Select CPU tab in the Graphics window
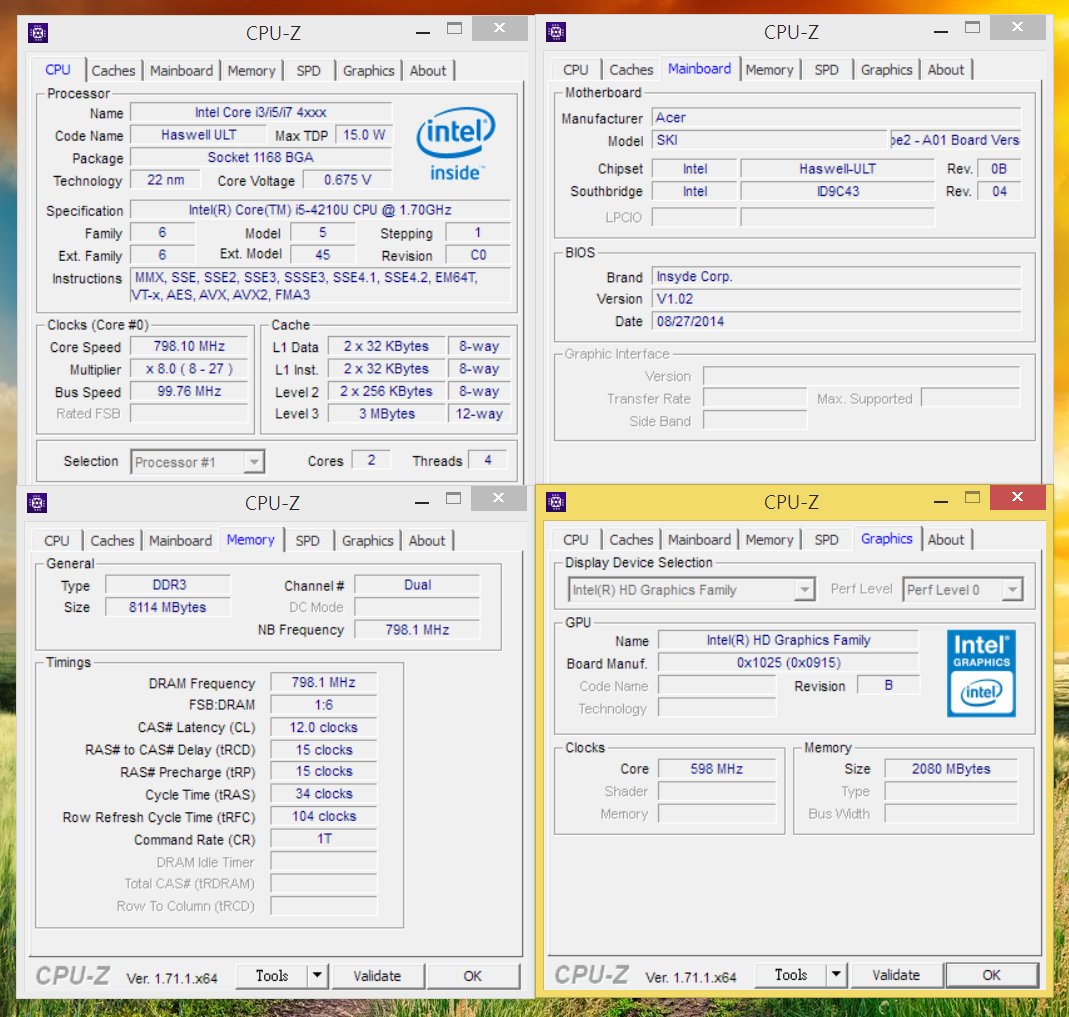1069x1017 pixels. 575,540
